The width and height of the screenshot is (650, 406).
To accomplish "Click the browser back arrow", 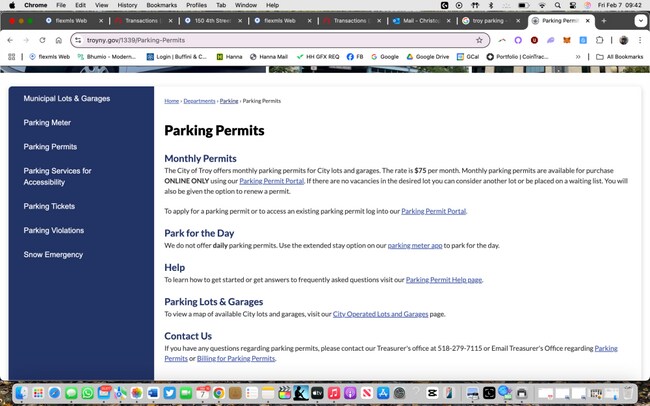I will tap(10, 40).
